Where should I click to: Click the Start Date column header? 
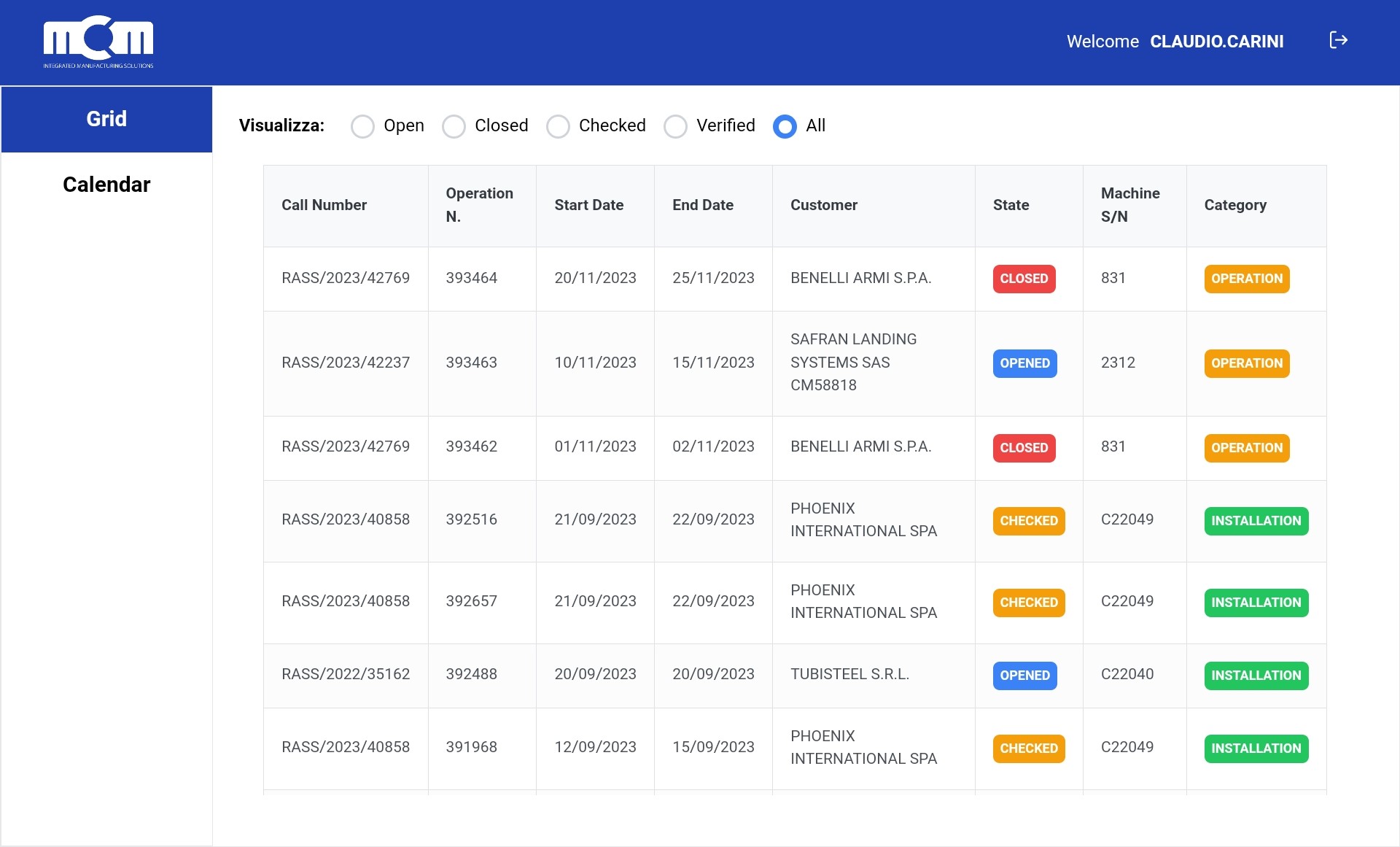[588, 205]
